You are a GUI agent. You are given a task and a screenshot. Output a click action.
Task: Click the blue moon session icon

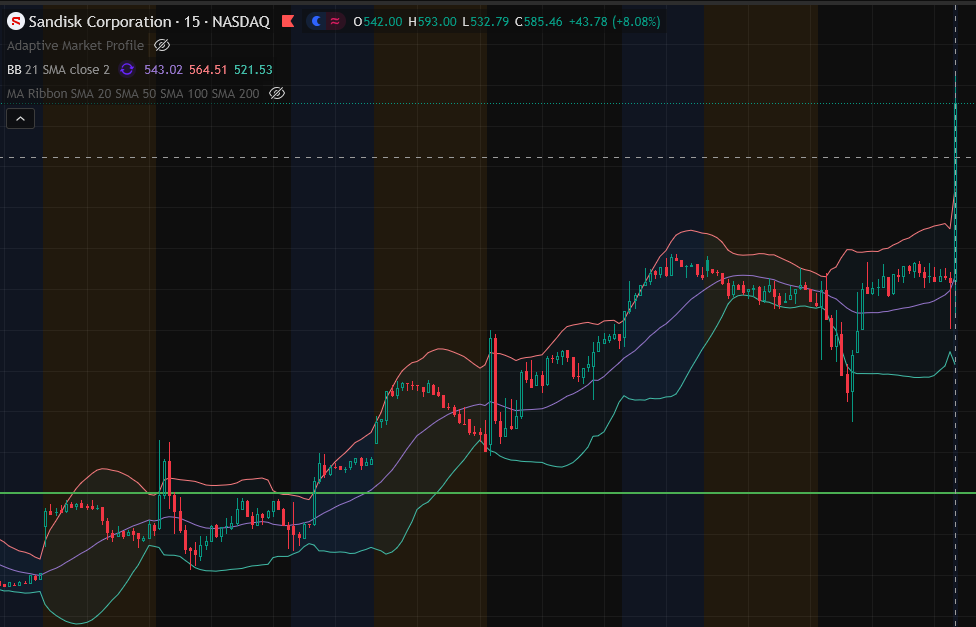[317, 22]
